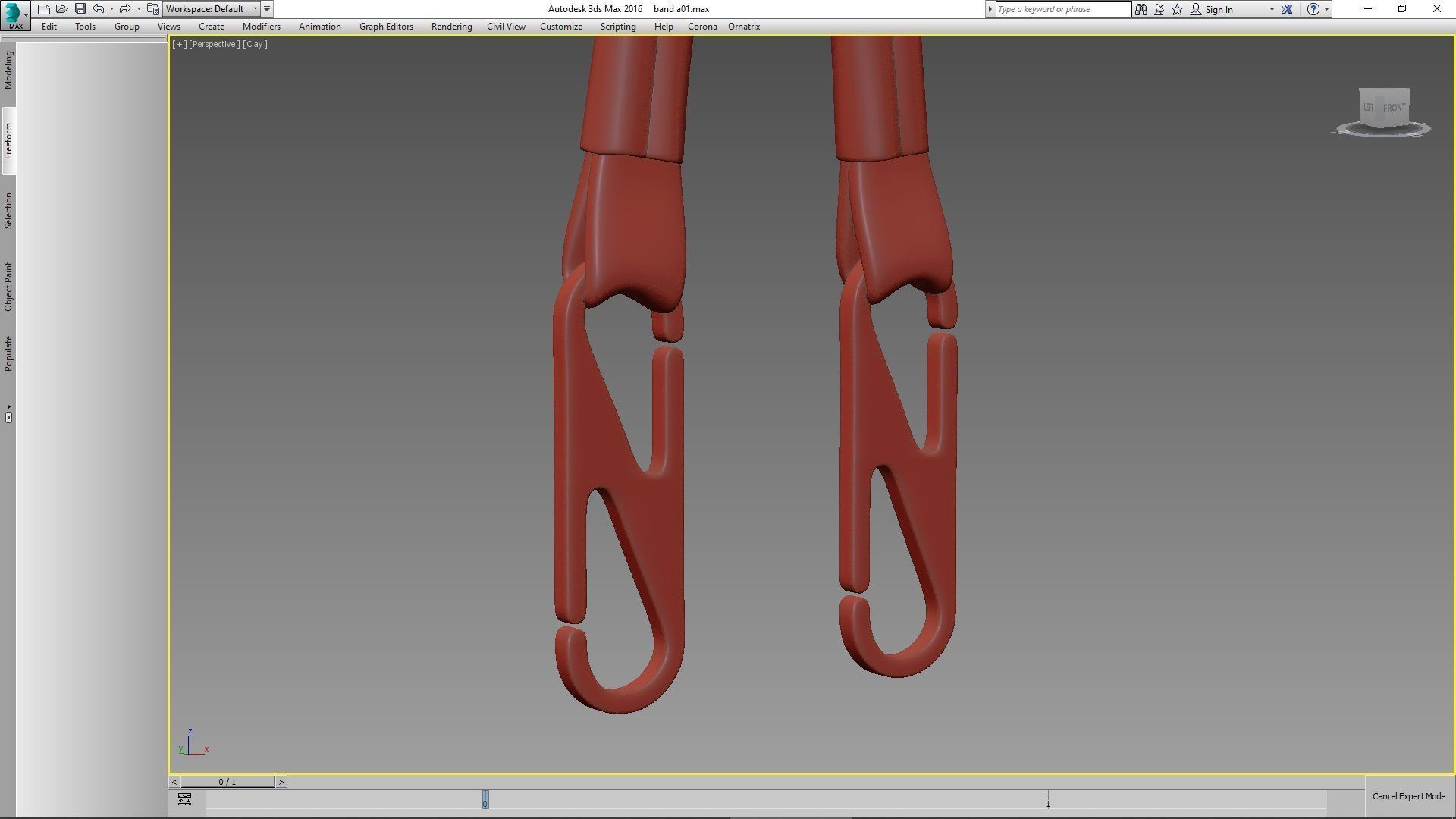Open the Create menu
The image size is (1456, 819).
[212, 26]
